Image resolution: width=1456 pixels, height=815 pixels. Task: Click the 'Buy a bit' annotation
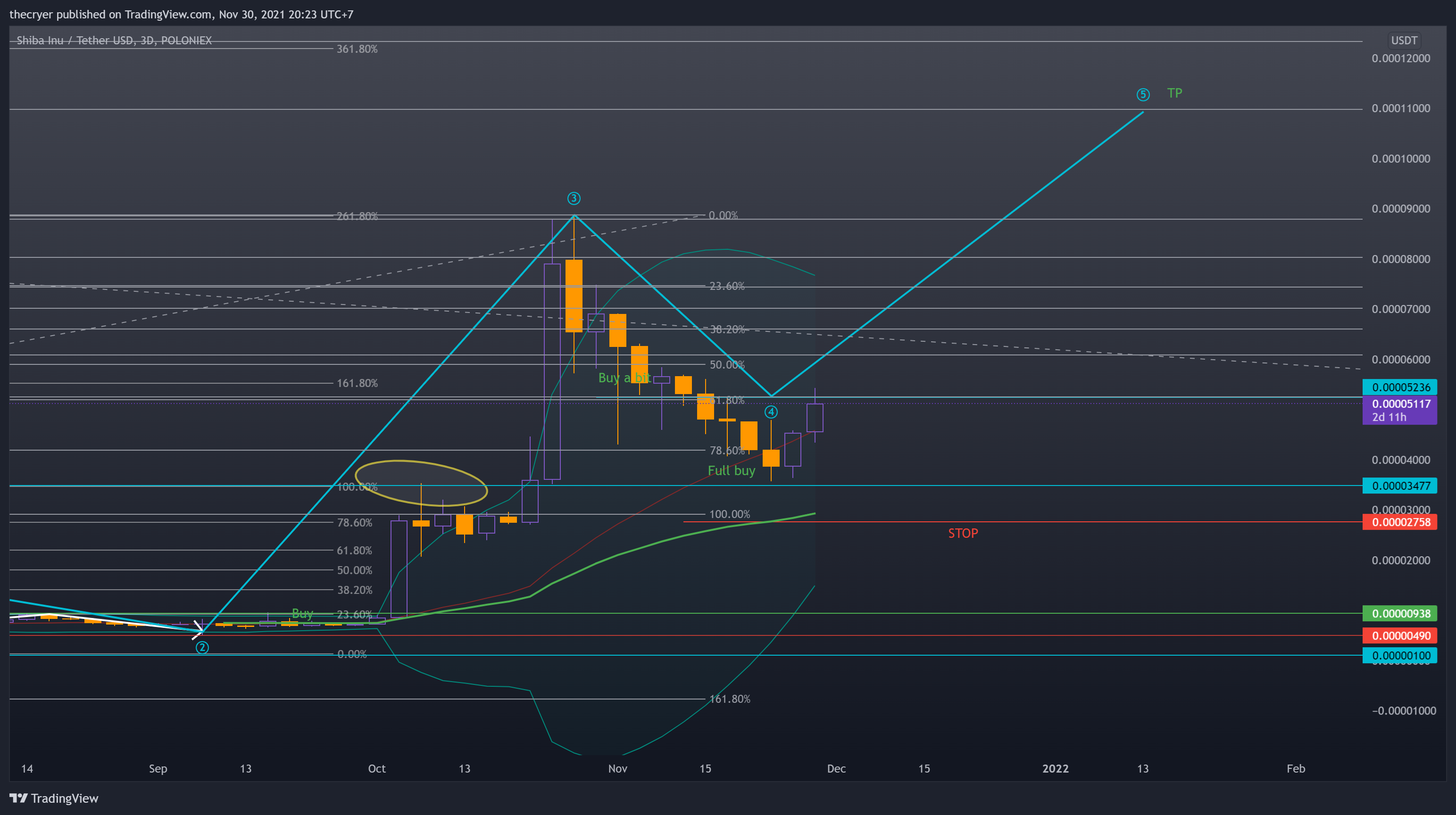tap(624, 377)
